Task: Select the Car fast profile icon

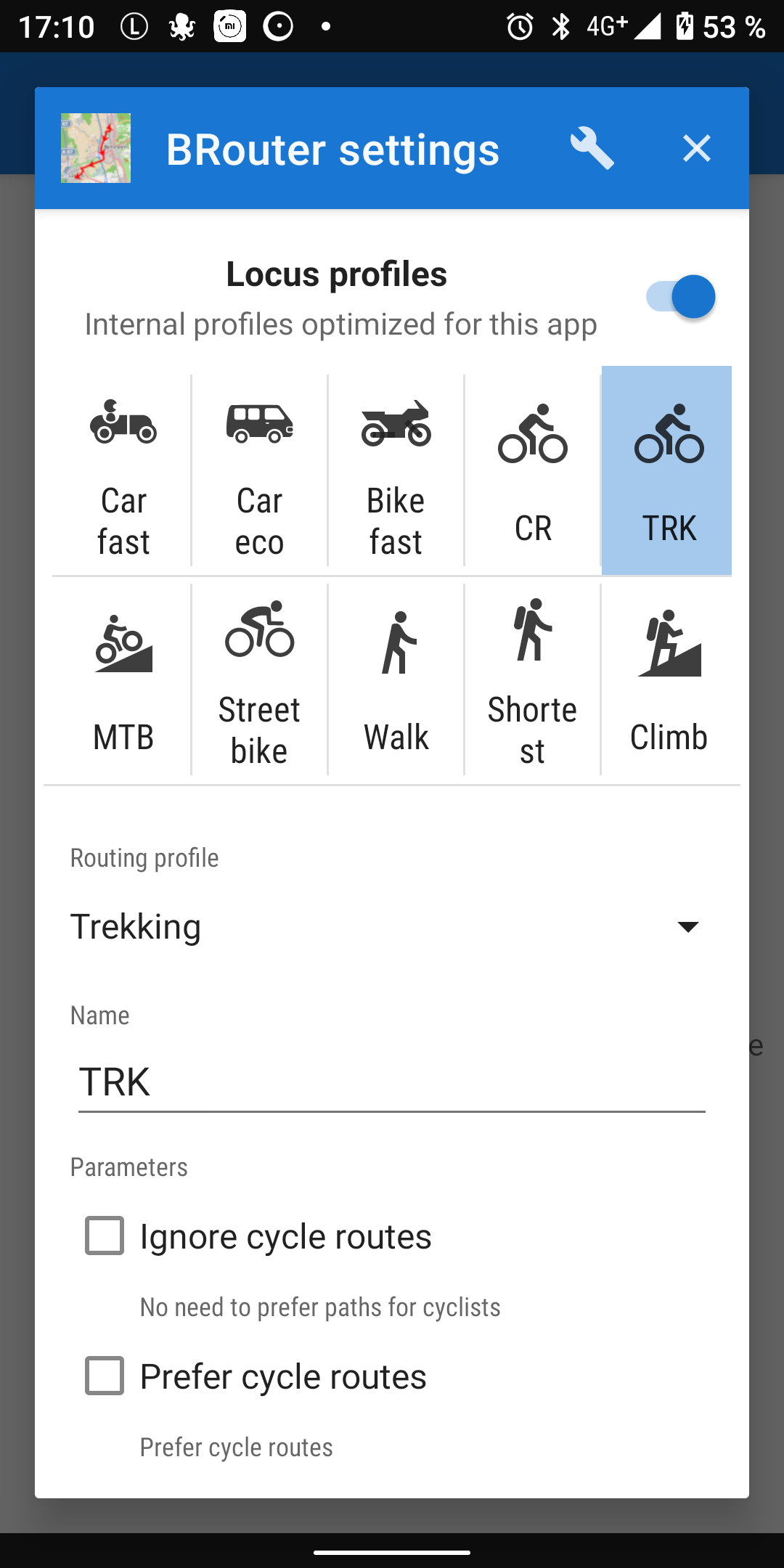Action: pos(123,422)
